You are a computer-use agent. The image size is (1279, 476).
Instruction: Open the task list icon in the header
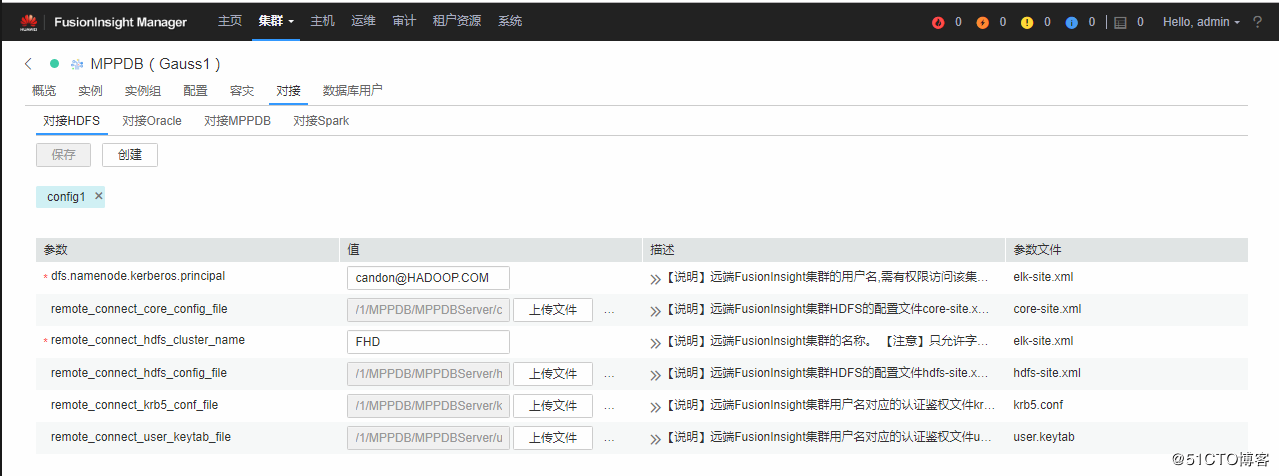coord(1120,22)
